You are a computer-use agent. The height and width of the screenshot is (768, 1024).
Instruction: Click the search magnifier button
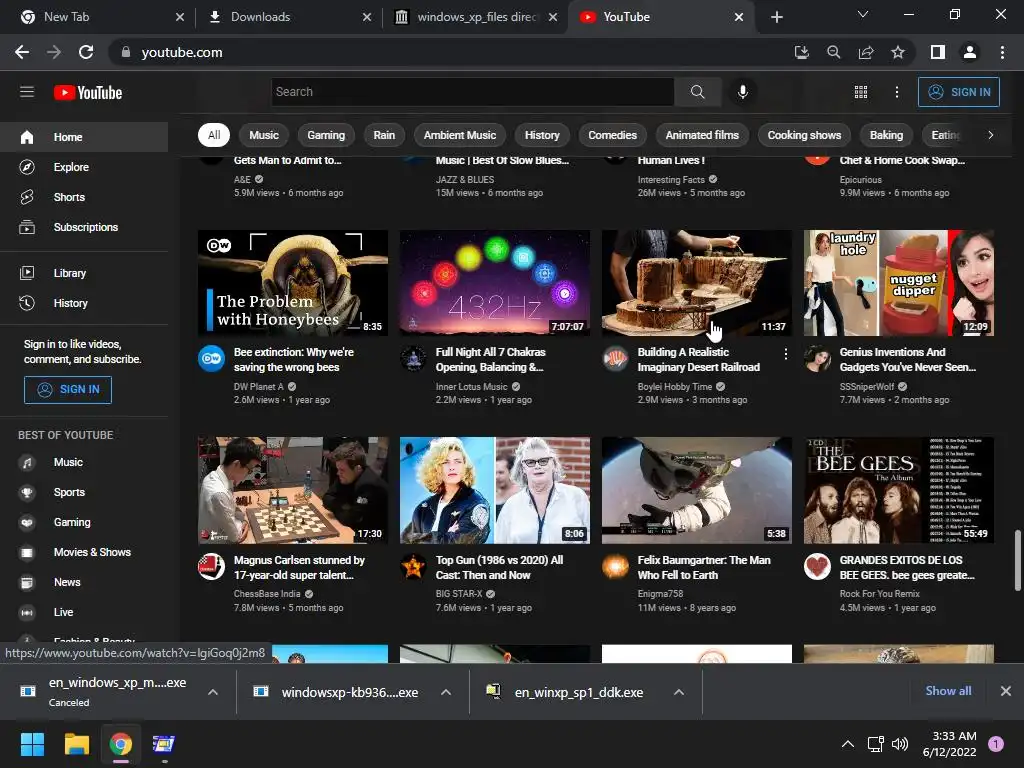point(697,92)
